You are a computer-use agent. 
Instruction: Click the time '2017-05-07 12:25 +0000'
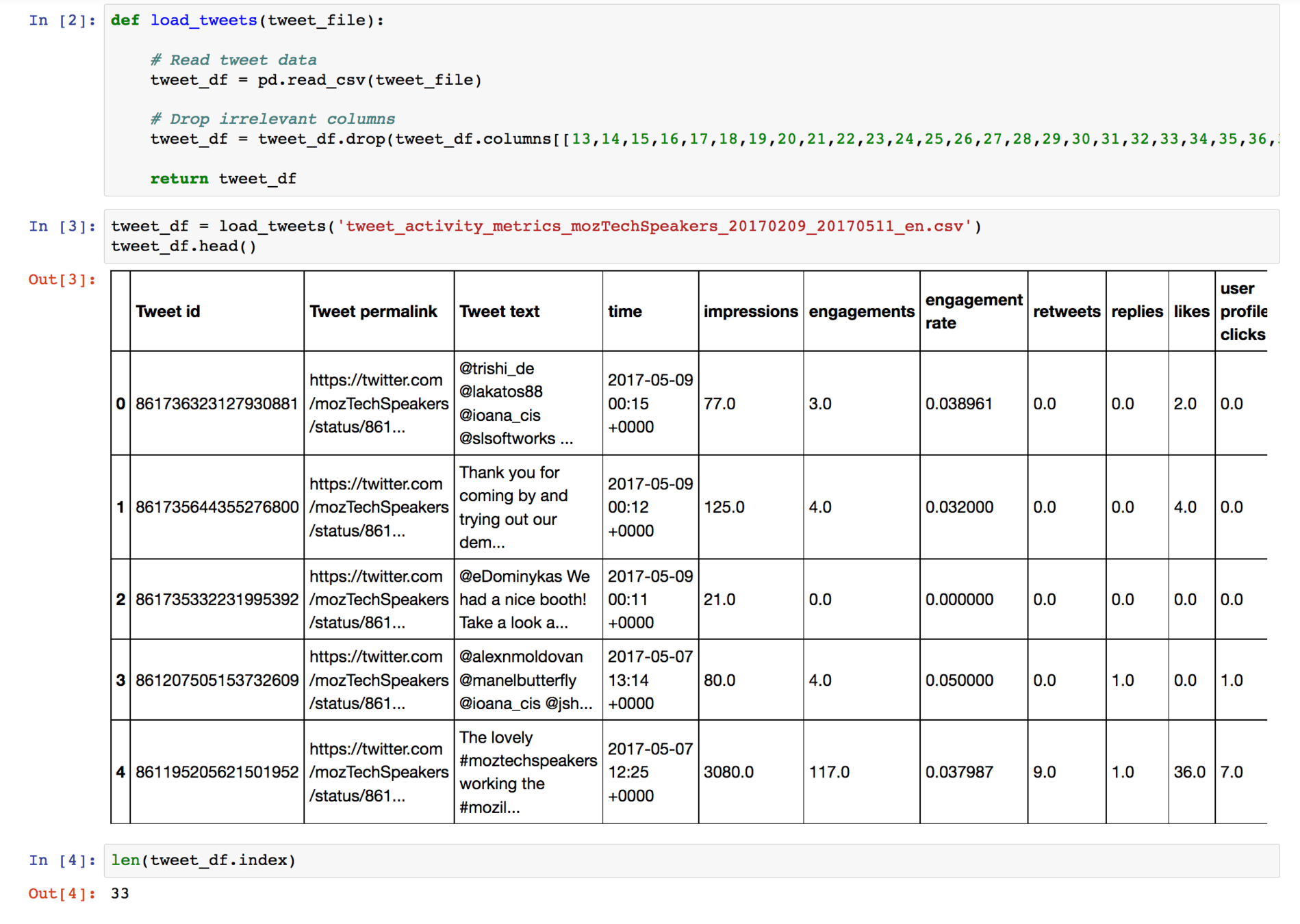(x=650, y=772)
